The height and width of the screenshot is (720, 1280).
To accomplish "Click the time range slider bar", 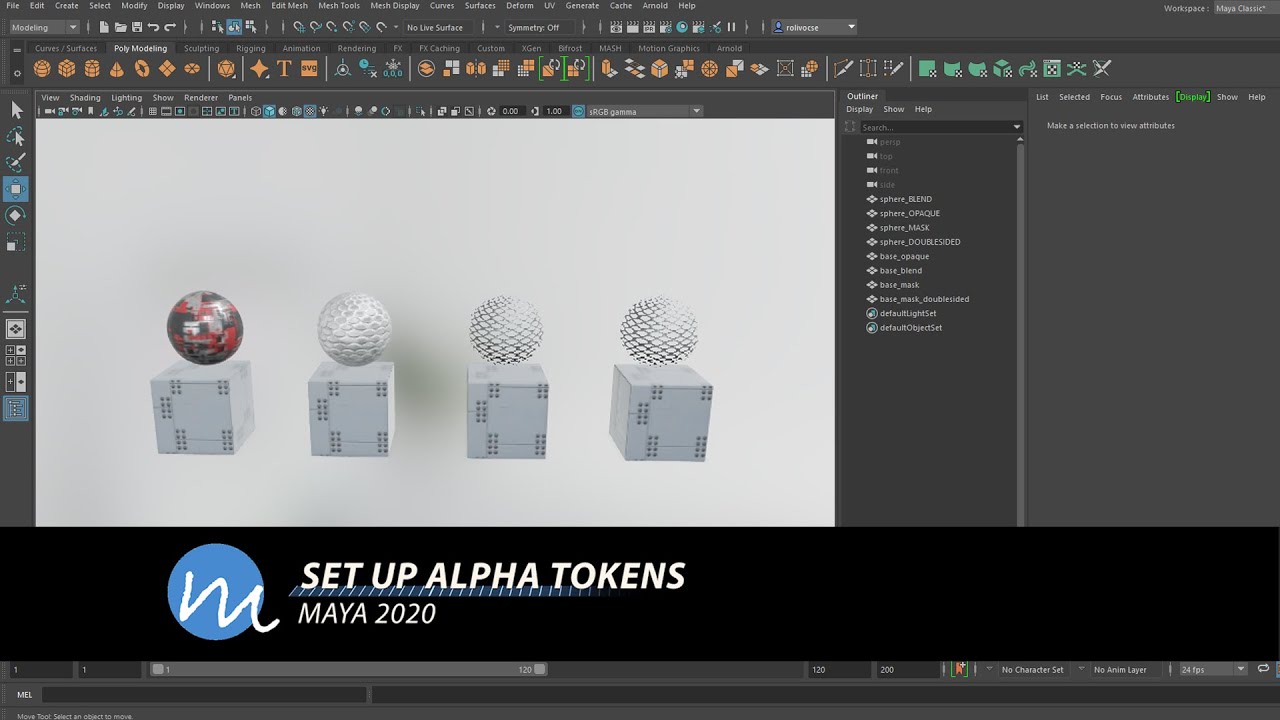I will (x=348, y=669).
